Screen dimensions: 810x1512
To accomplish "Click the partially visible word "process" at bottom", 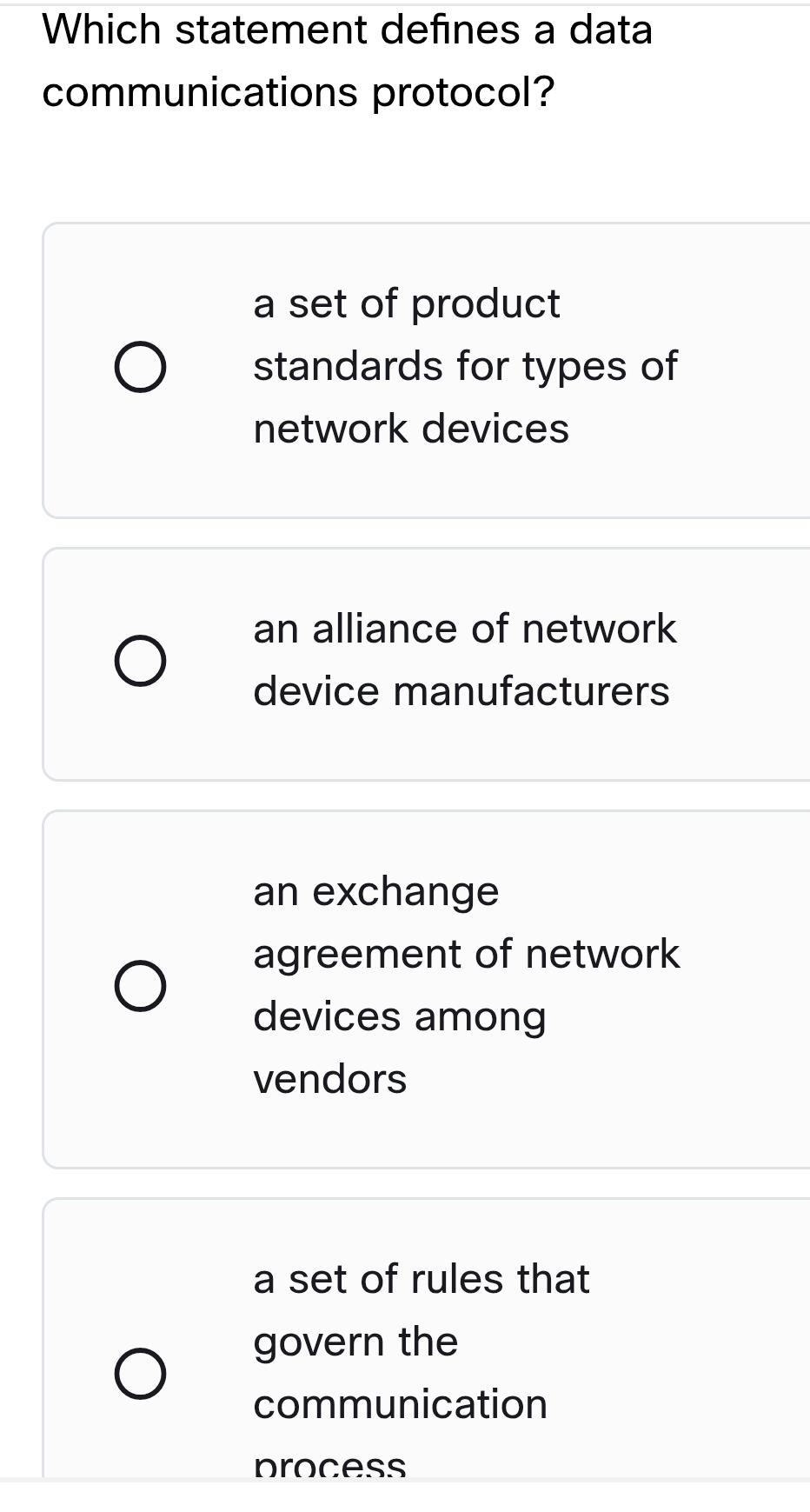I will point(330,1466).
